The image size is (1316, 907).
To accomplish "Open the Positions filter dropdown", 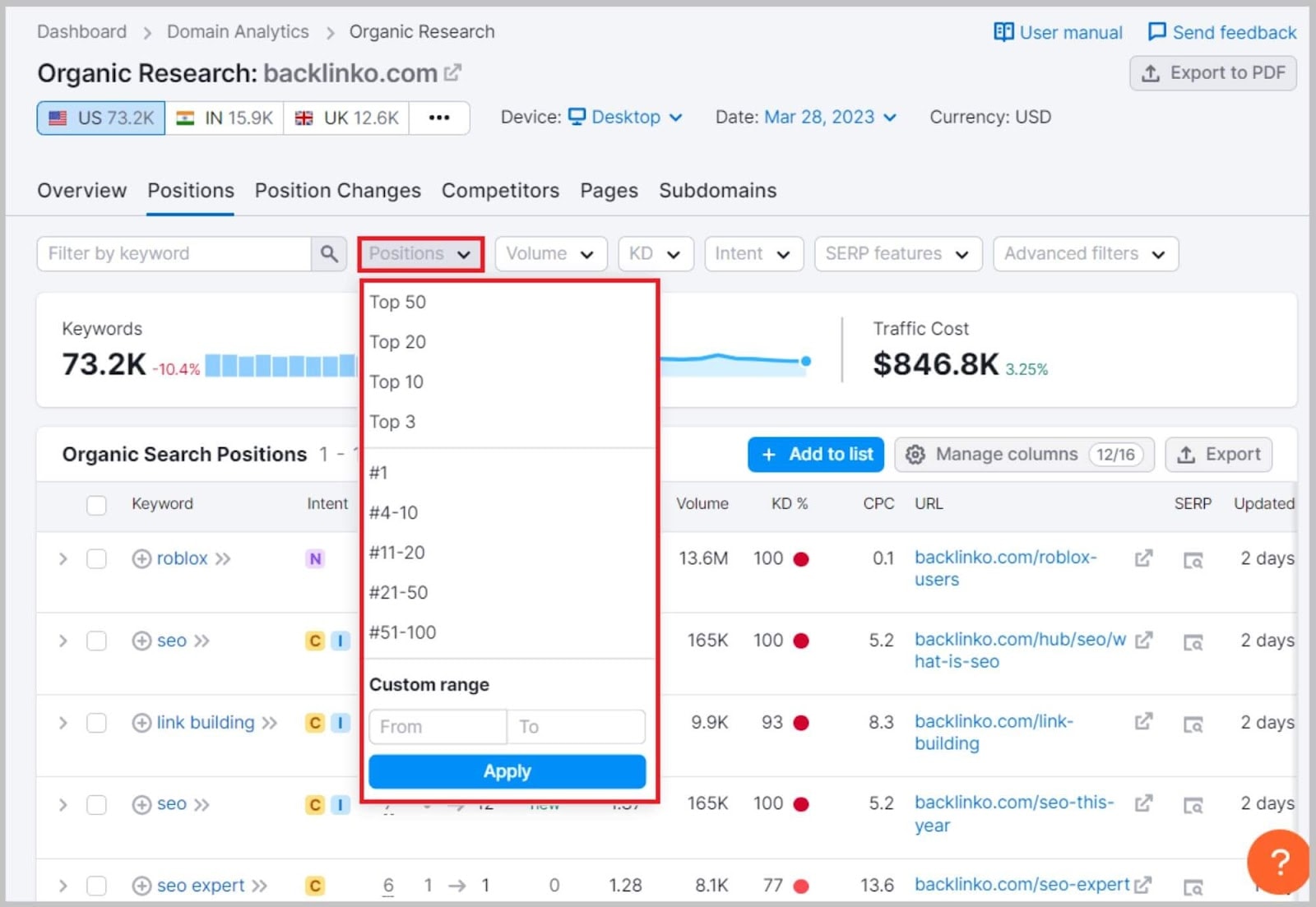I will click(x=420, y=254).
